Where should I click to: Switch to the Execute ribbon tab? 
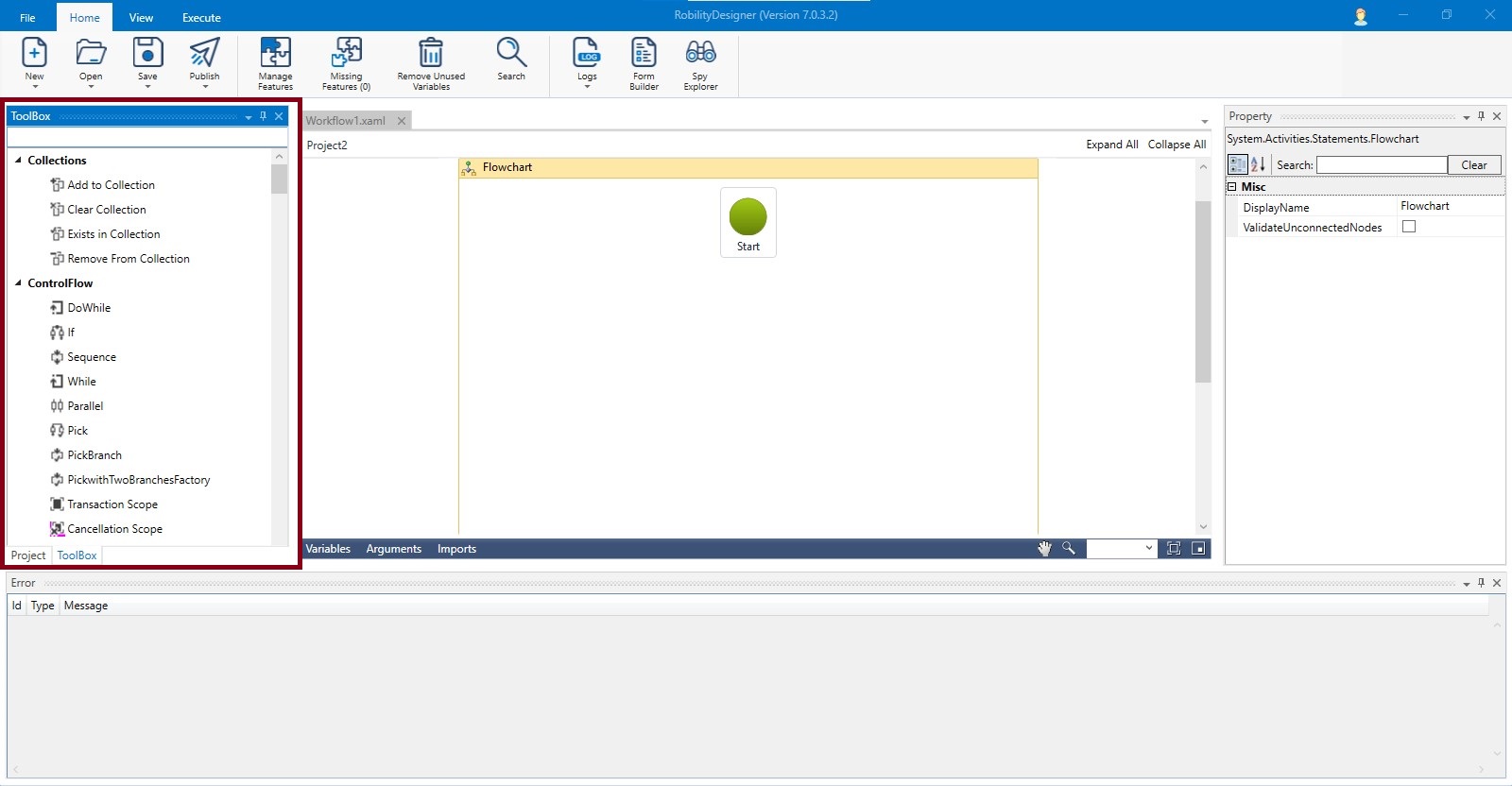(x=201, y=18)
